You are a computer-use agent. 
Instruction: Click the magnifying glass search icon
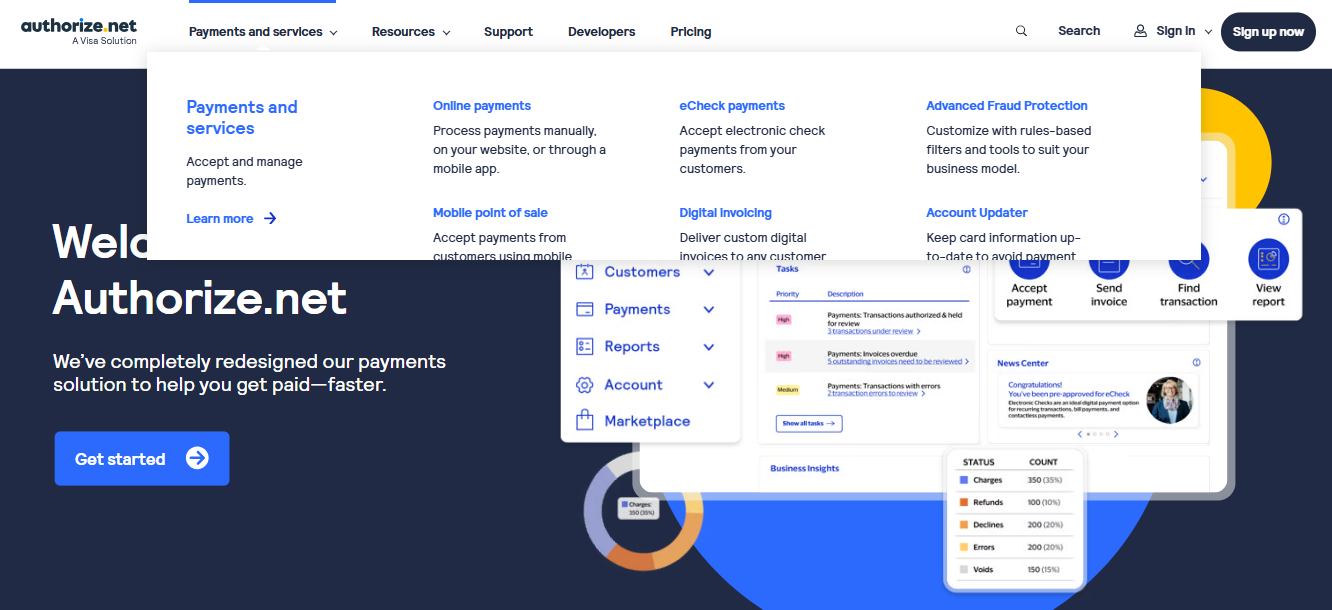(x=1021, y=31)
